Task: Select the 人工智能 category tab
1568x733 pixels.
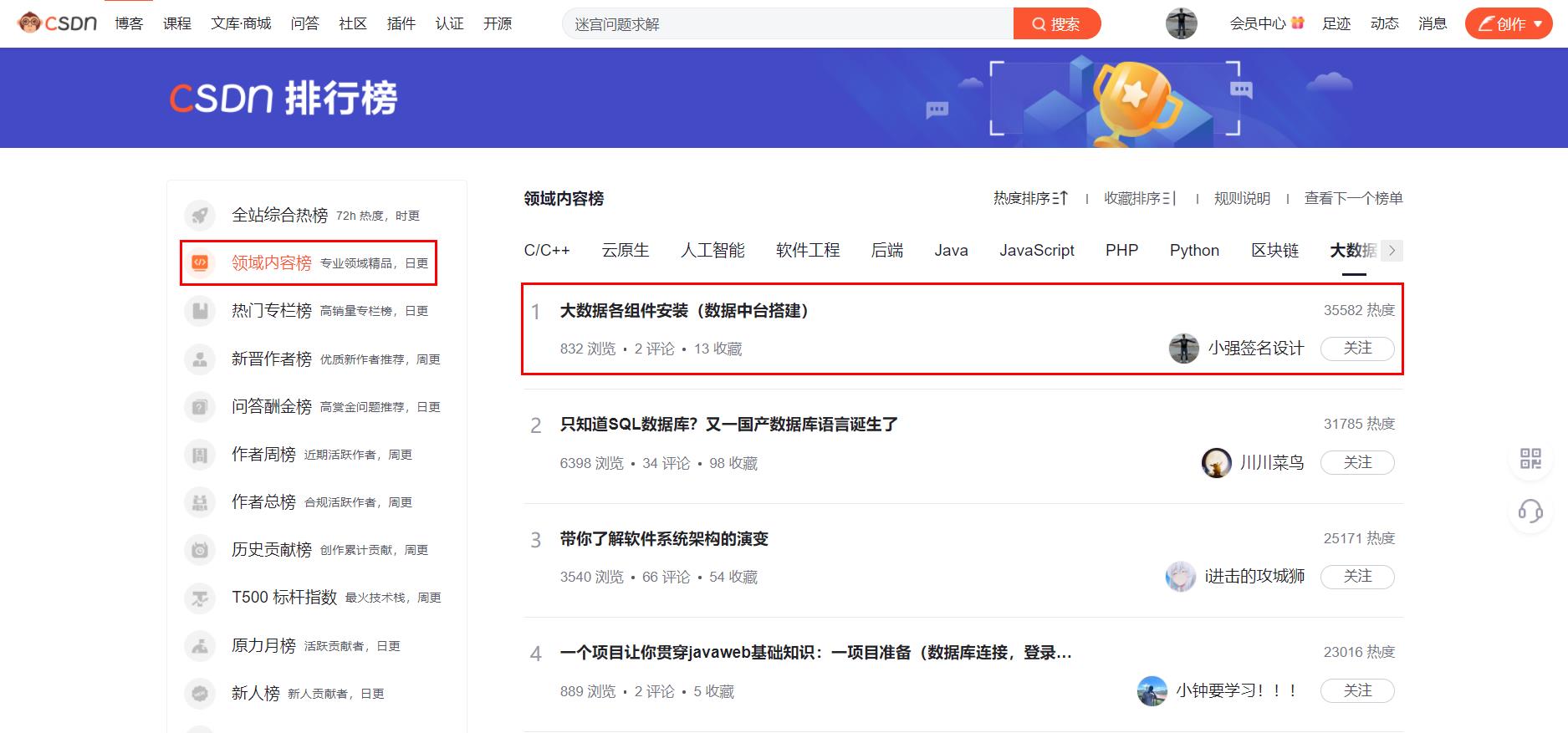Action: click(712, 250)
